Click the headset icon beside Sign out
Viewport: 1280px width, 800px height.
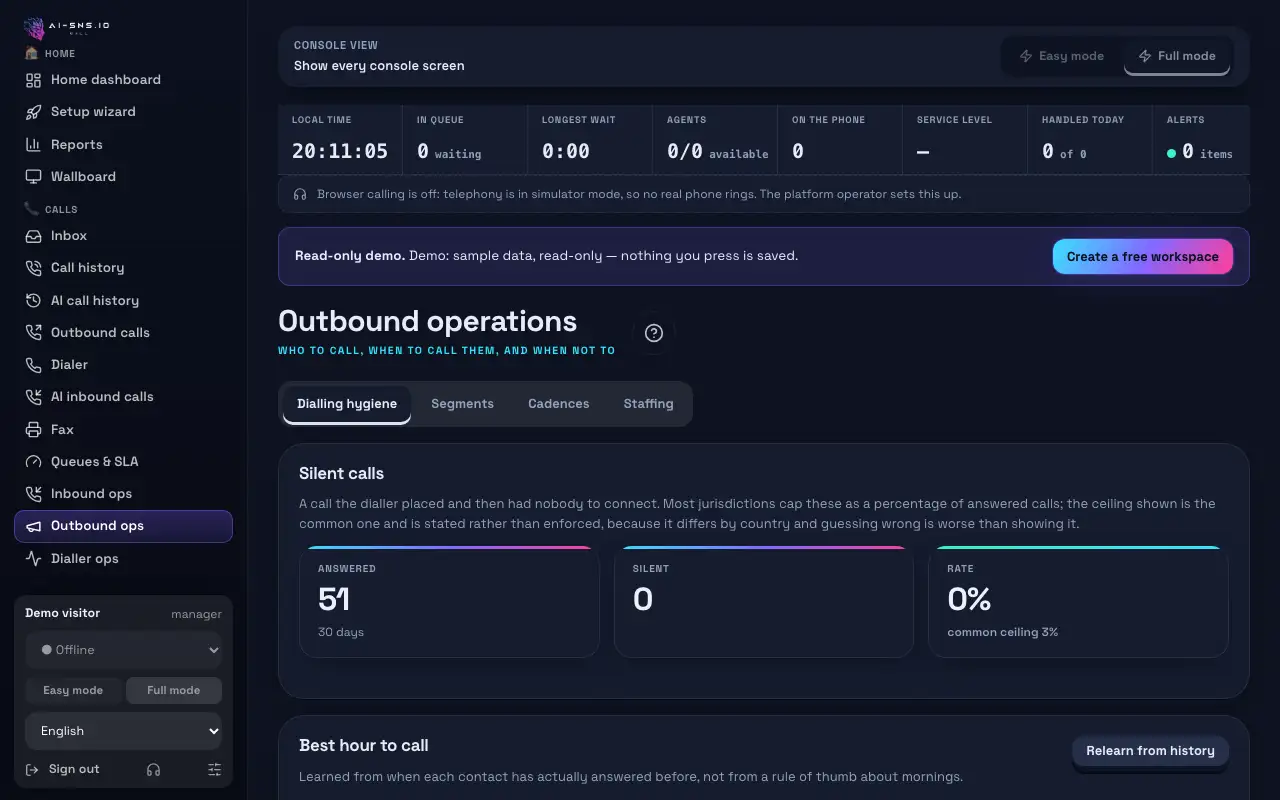(153, 770)
